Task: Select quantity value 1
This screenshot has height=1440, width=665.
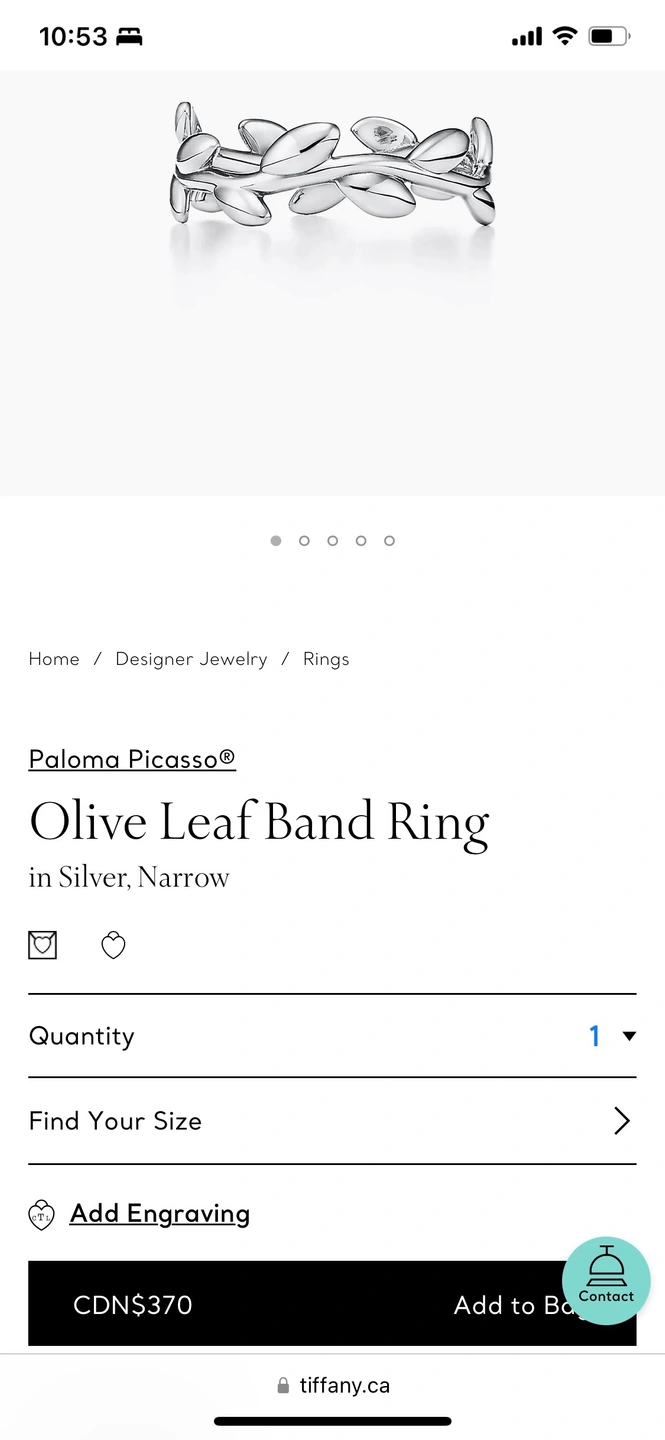Action: click(x=595, y=1036)
